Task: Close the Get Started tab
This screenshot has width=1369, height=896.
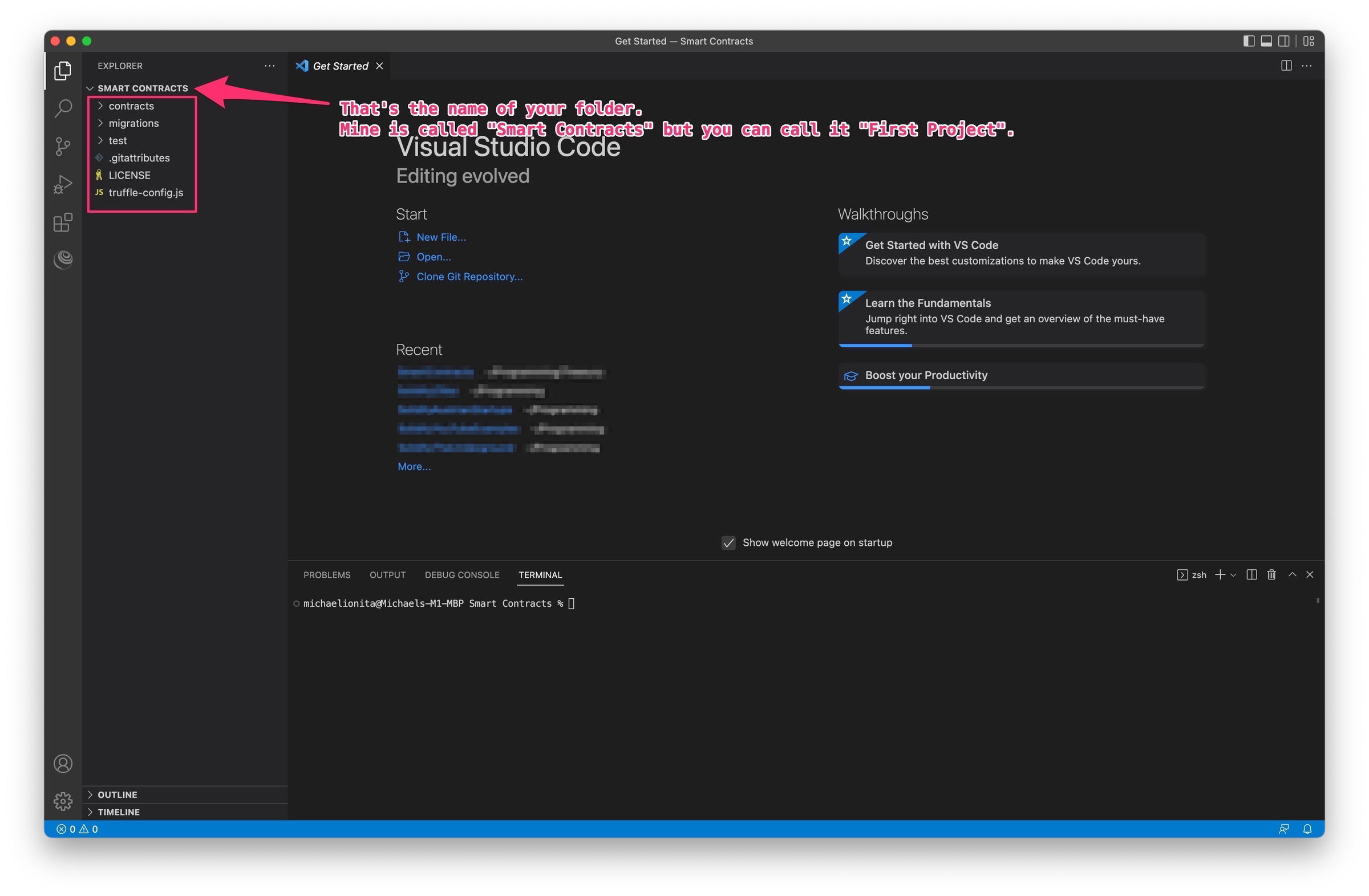Action: pos(379,66)
